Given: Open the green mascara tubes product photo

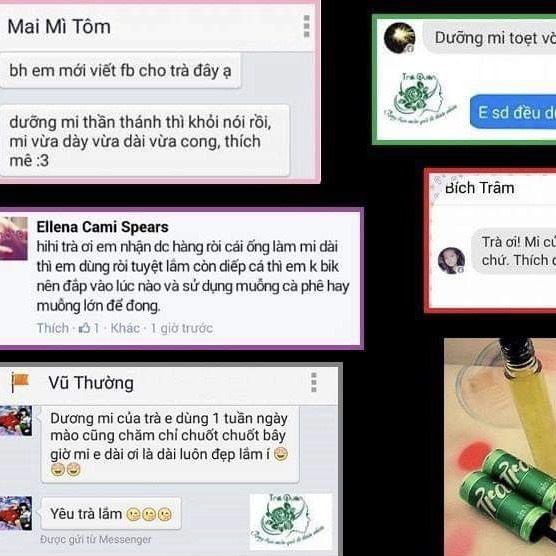Looking at the screenshot, I should click(x=500, y=447).
